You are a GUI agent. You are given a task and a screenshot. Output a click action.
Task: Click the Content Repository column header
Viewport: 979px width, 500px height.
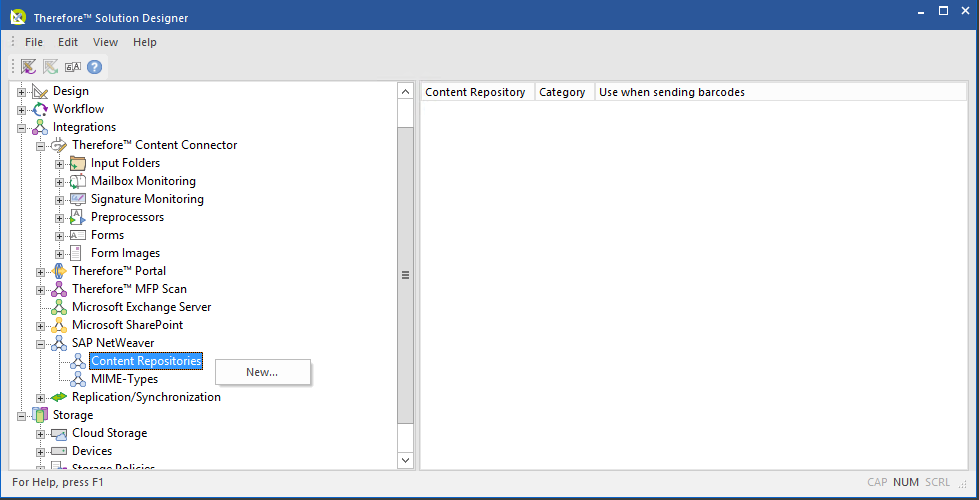click(476, 92)
